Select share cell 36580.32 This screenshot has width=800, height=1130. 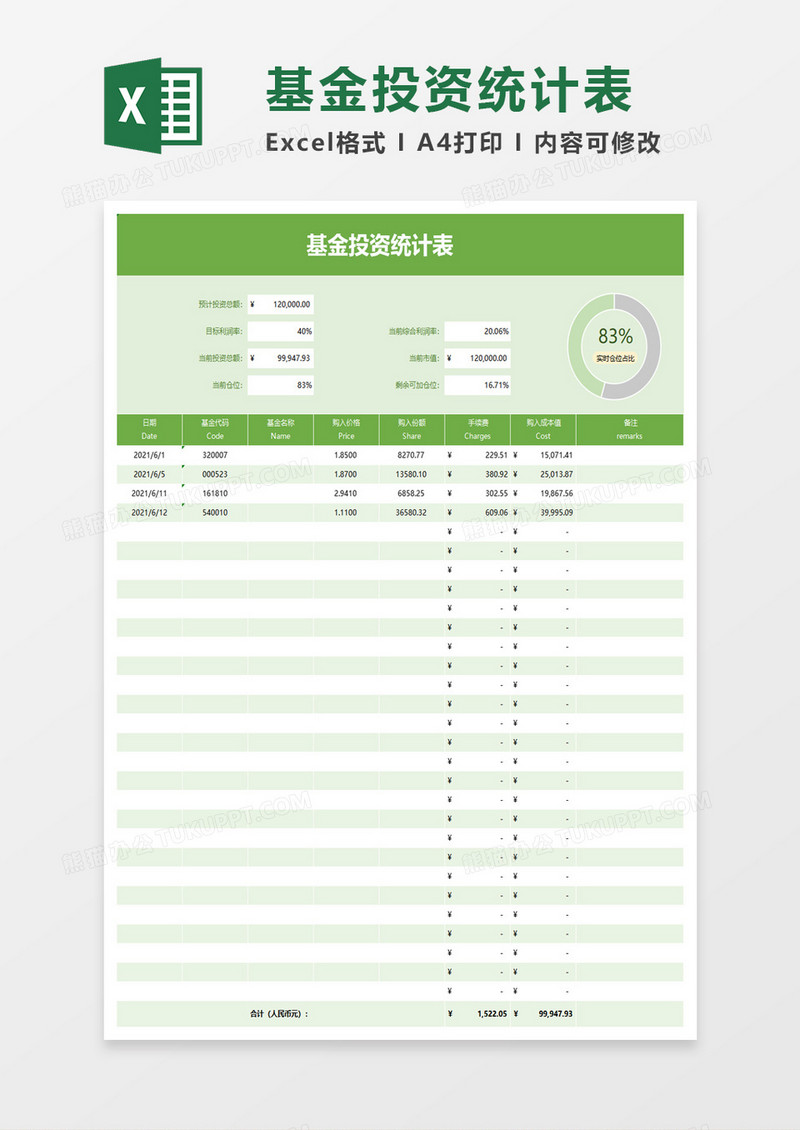[x=412, y=512]
